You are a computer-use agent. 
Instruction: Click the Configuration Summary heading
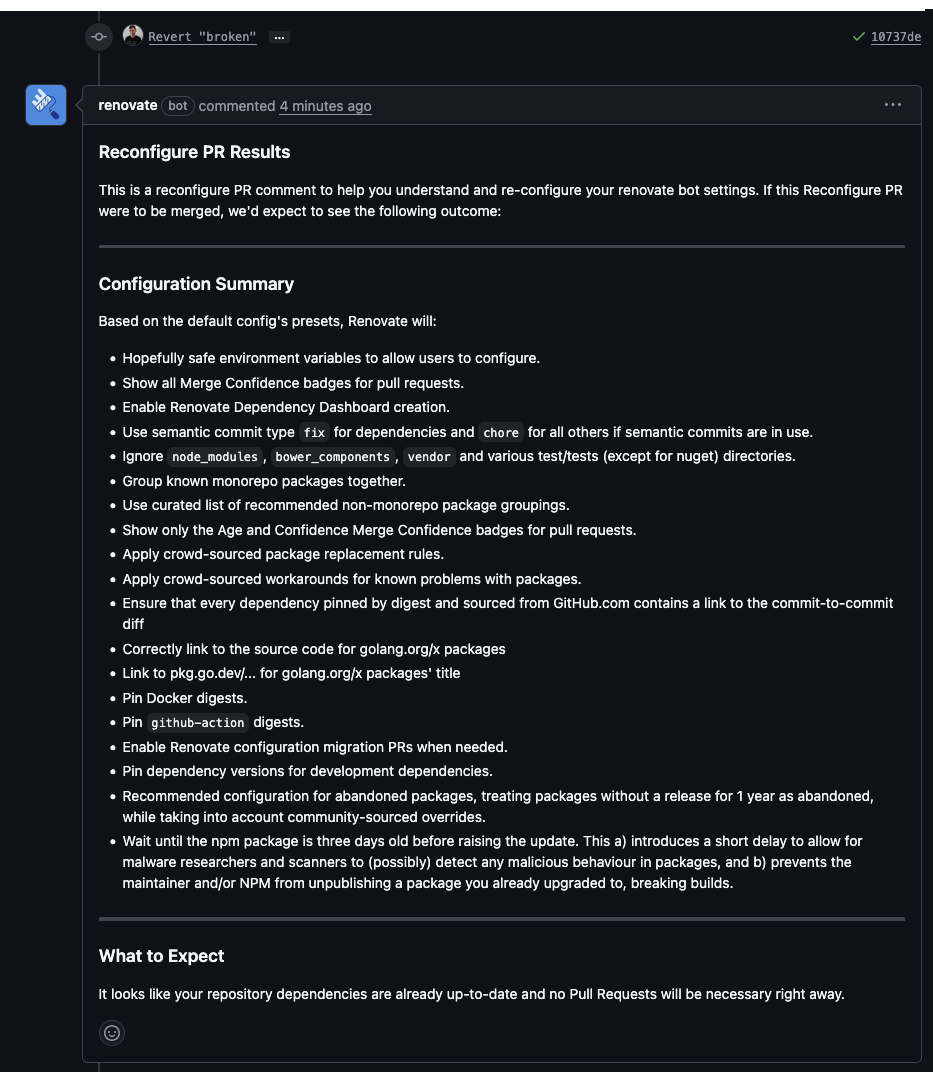pos(196,284)
